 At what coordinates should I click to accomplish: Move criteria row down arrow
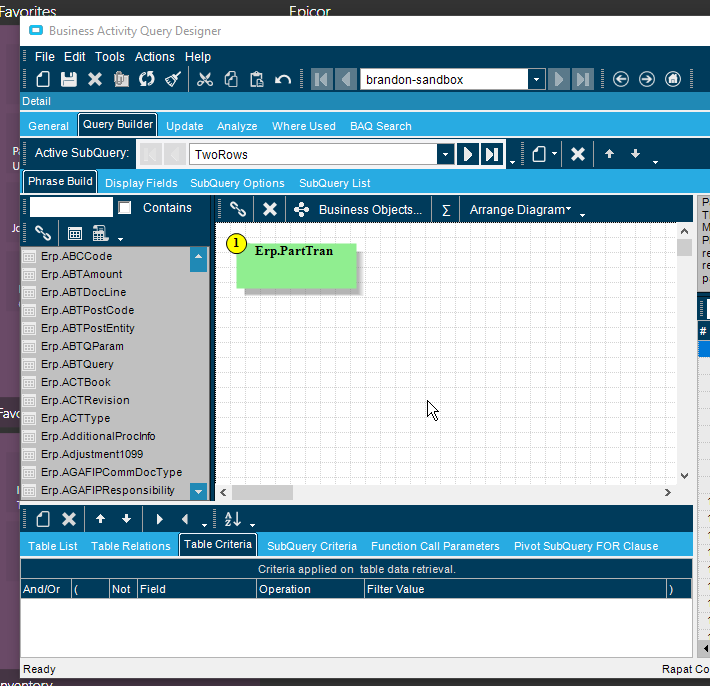(x=126, y=519)
